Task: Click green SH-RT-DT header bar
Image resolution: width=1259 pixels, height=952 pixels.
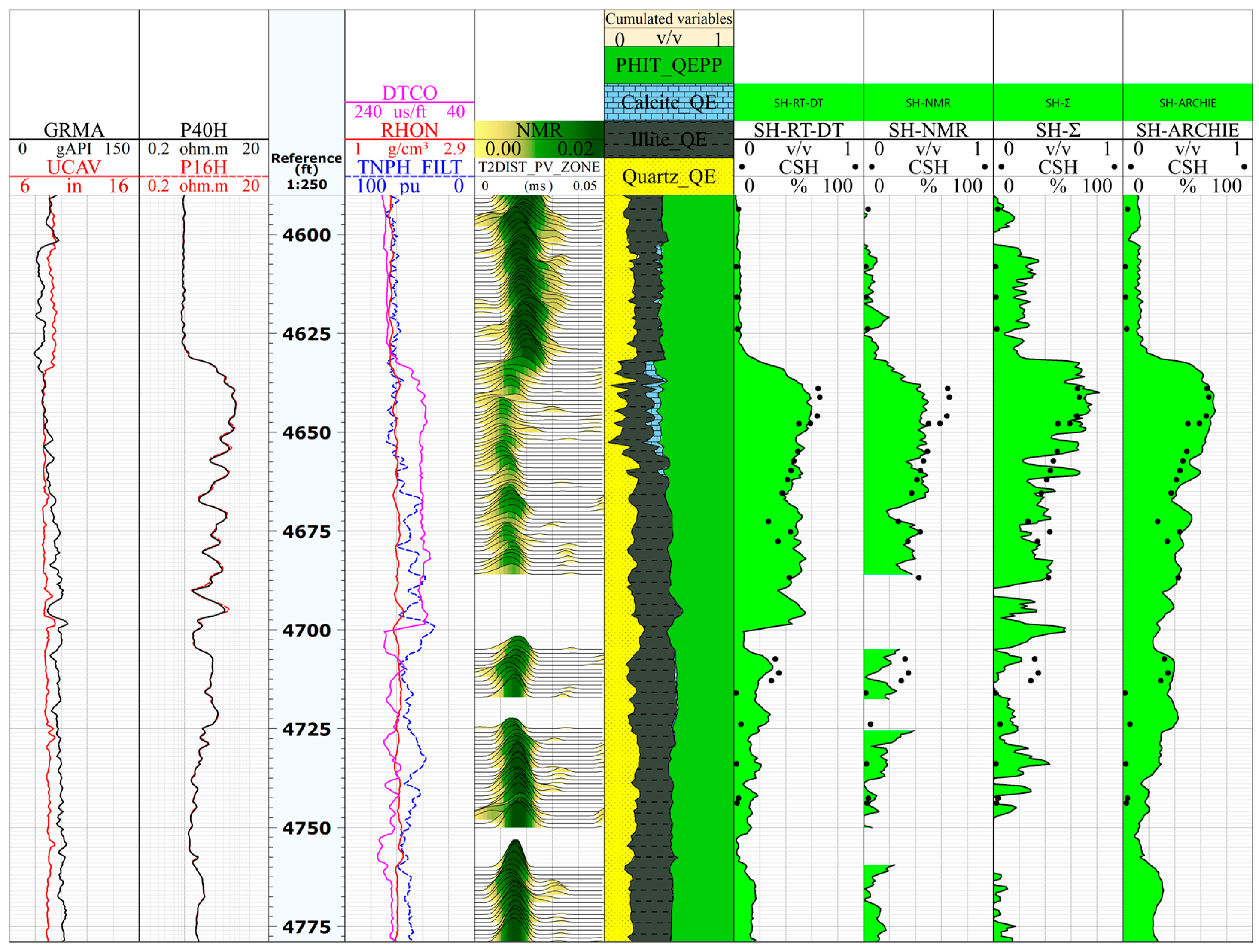Action: (x=798, y=102)
